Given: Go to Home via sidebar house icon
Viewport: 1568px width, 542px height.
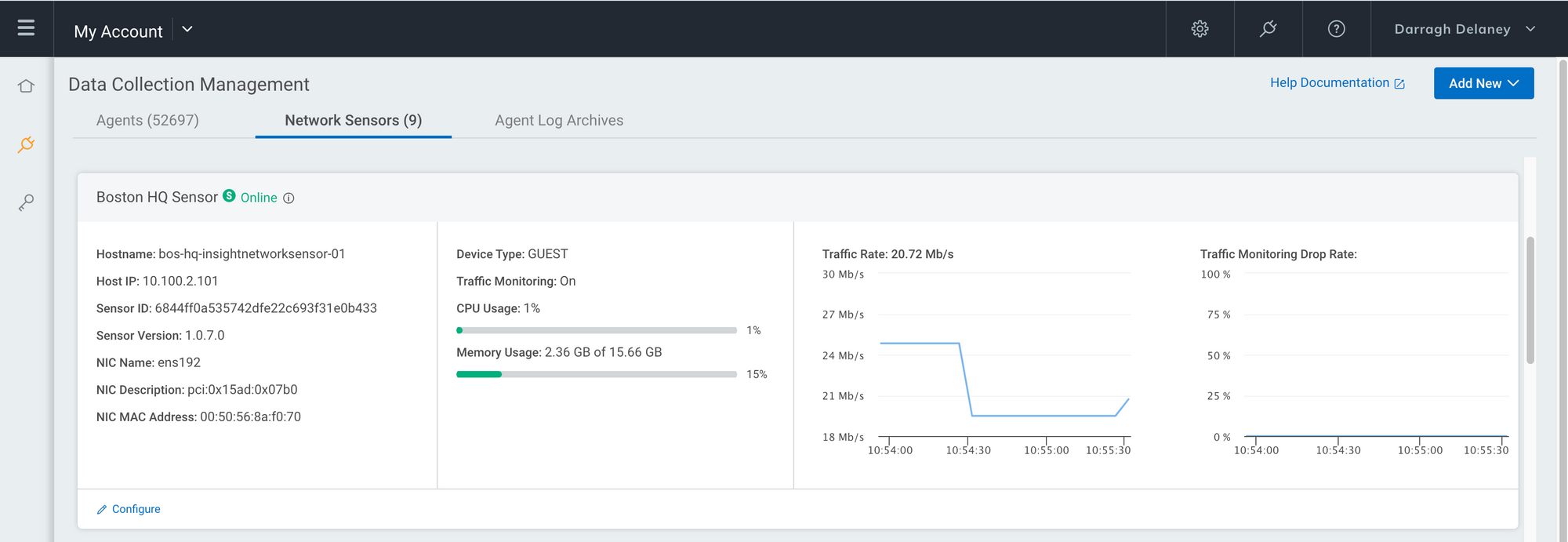Looking at the screenshot, I should tap(26, 86).
